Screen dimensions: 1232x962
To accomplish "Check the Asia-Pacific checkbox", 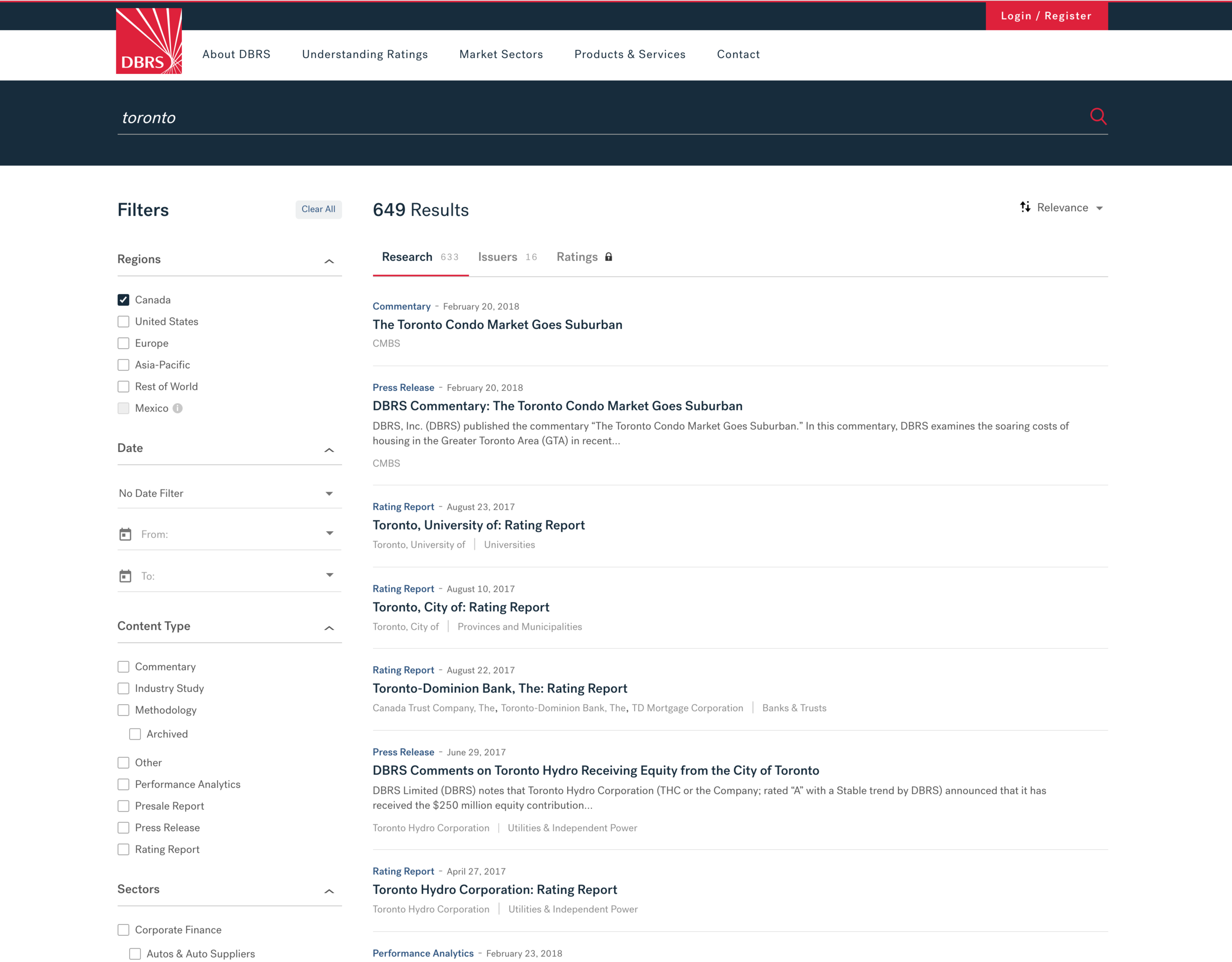I will pos(124,365).
